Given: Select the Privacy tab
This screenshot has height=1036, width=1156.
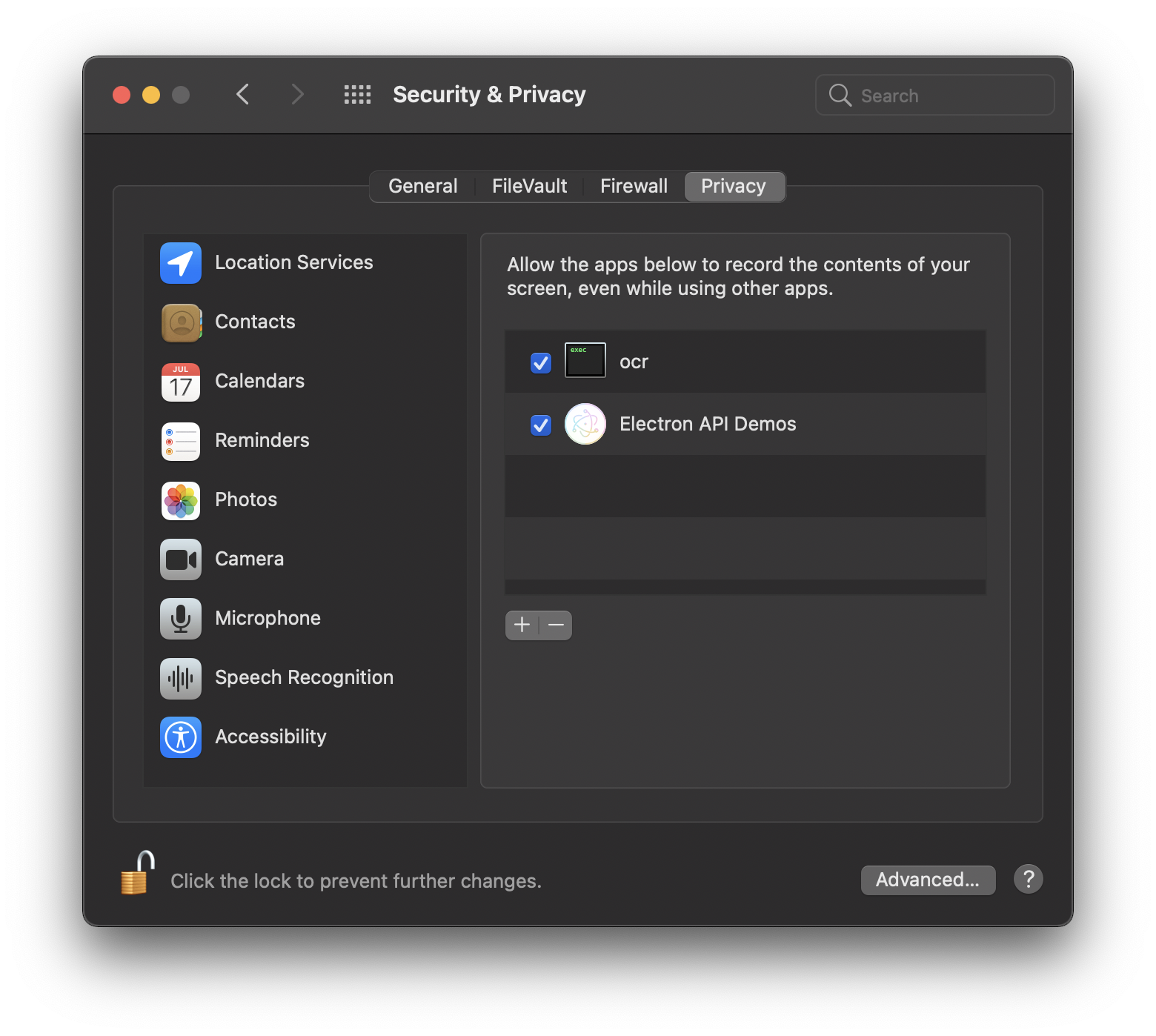Looking at the screenshot, I should (x=734, y=186).
